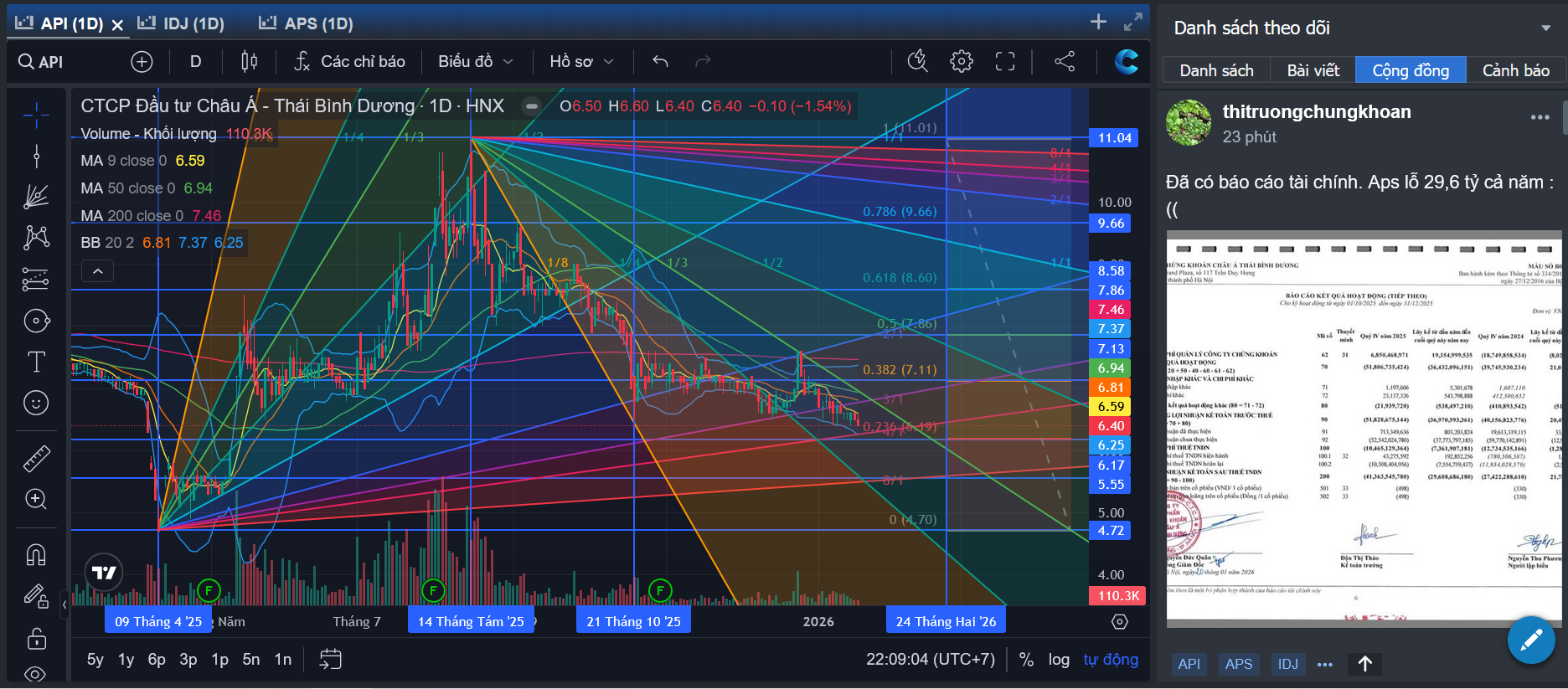Expand the Biểu đồ dropdown
This screenshot has width=1568, height=689.
coord(475,61)
